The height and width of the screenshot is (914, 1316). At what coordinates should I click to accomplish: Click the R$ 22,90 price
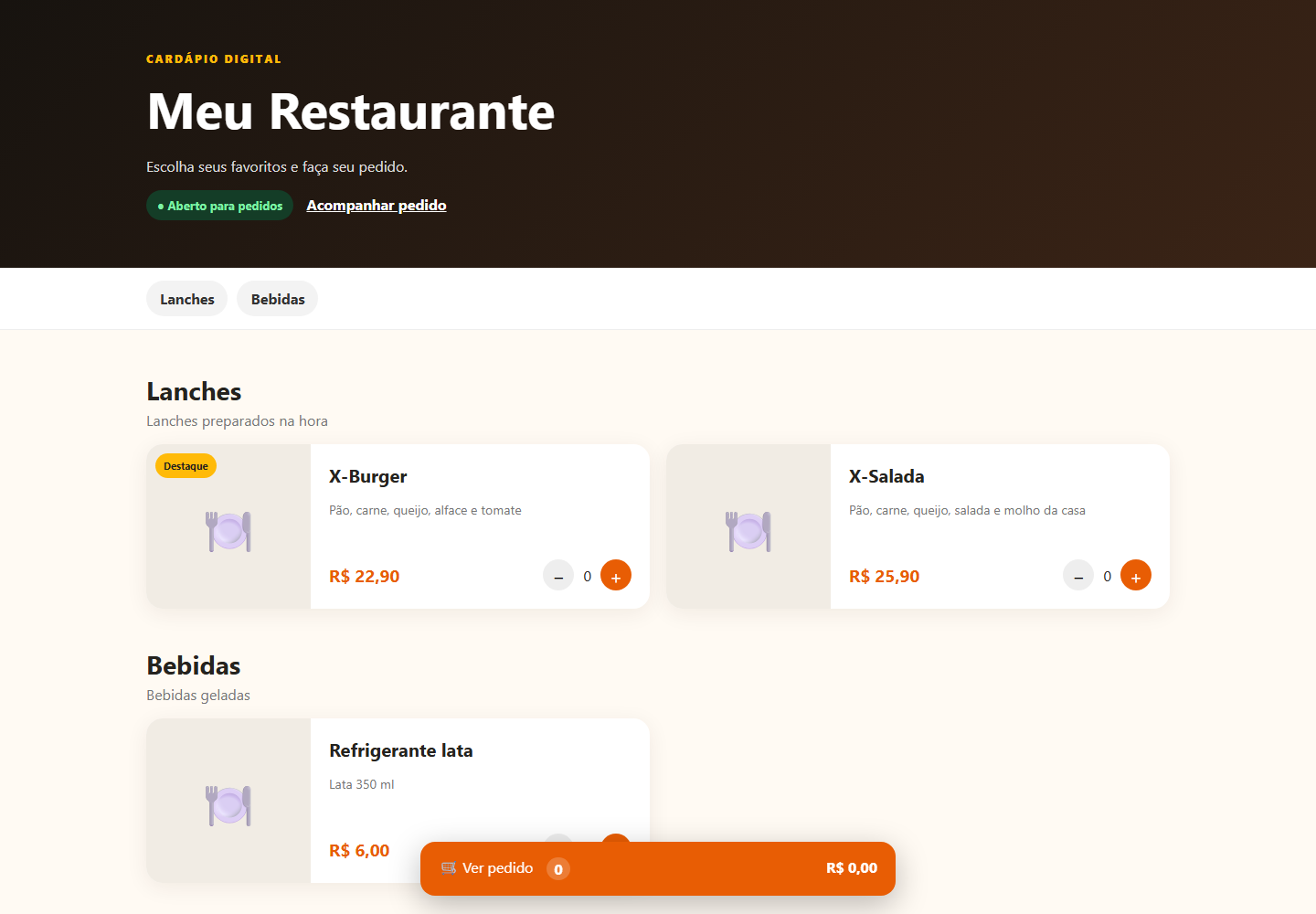click(x=365, y=576)
